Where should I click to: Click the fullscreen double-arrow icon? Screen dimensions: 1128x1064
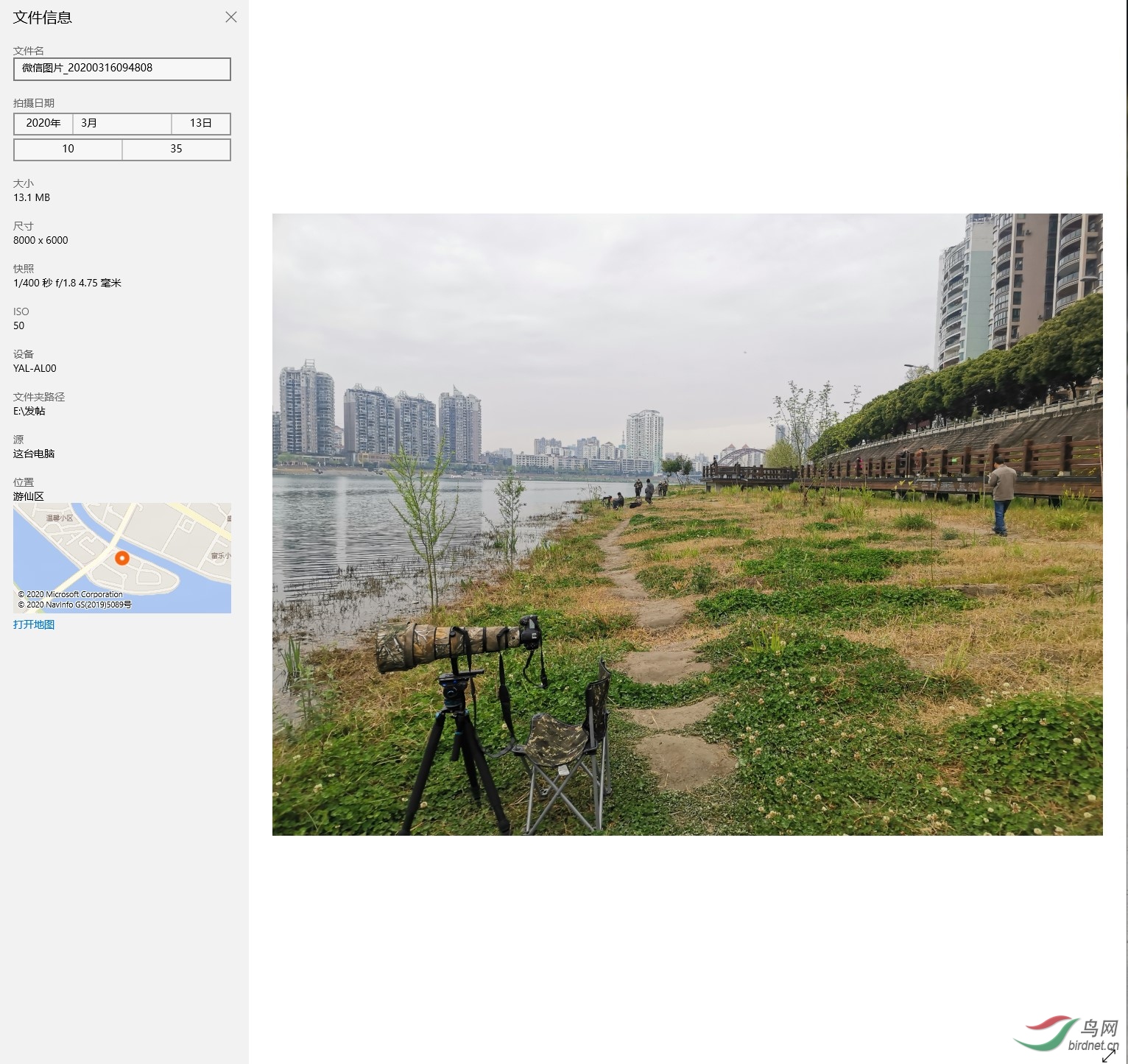(1108, 1055)
